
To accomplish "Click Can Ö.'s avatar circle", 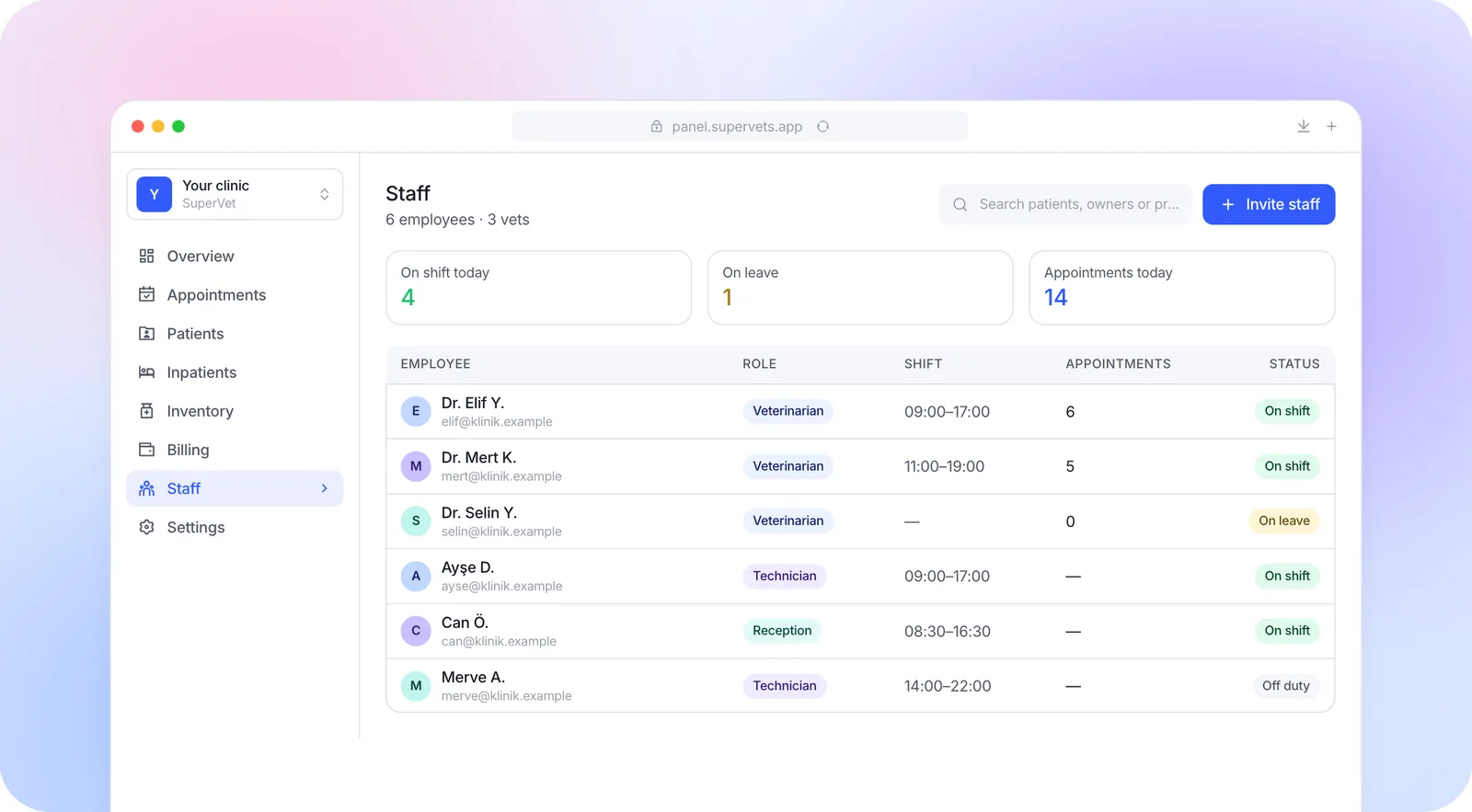I will [416, 631].
